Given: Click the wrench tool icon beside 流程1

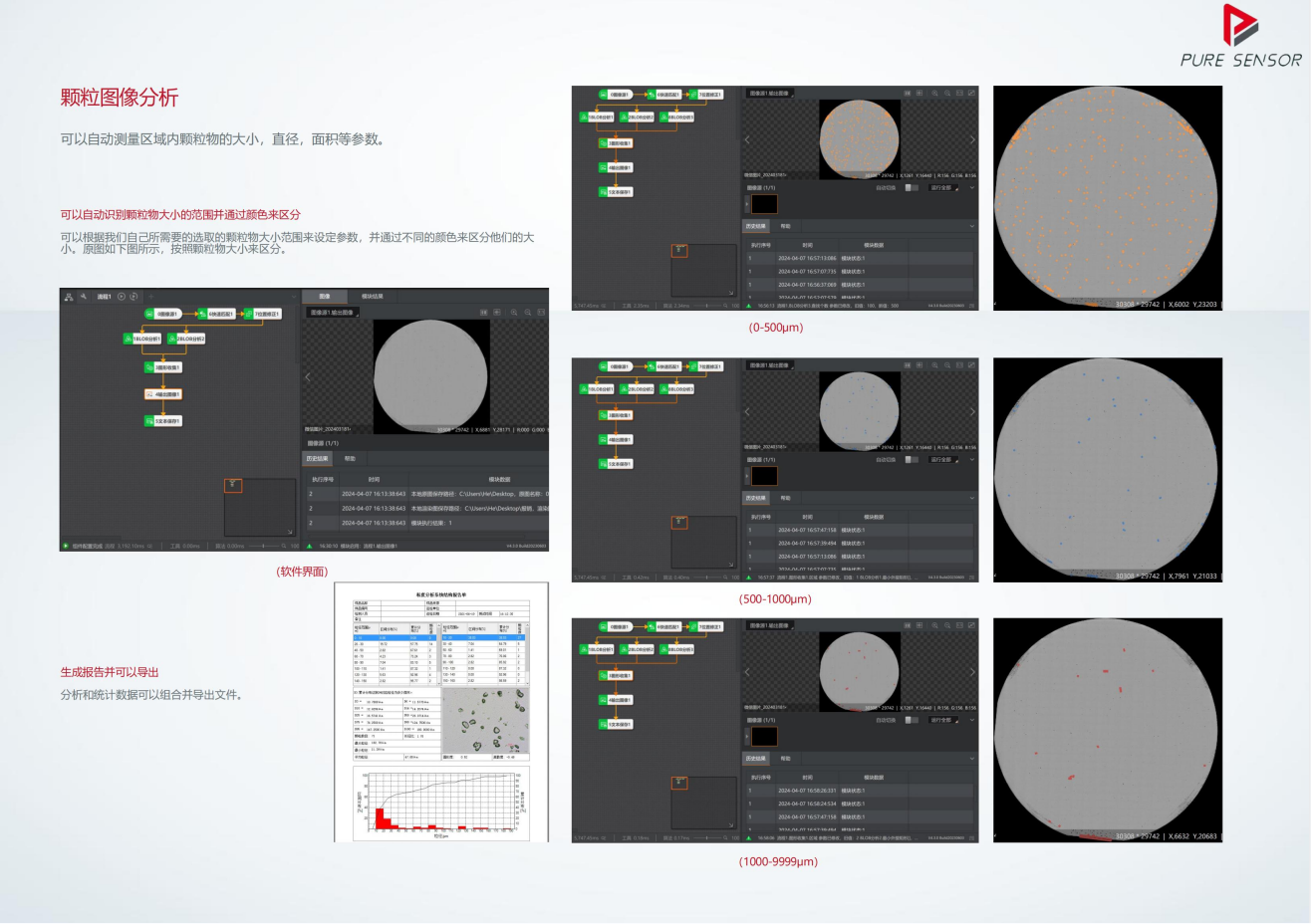Looking at the screenshot, I should tap(84, 296).
